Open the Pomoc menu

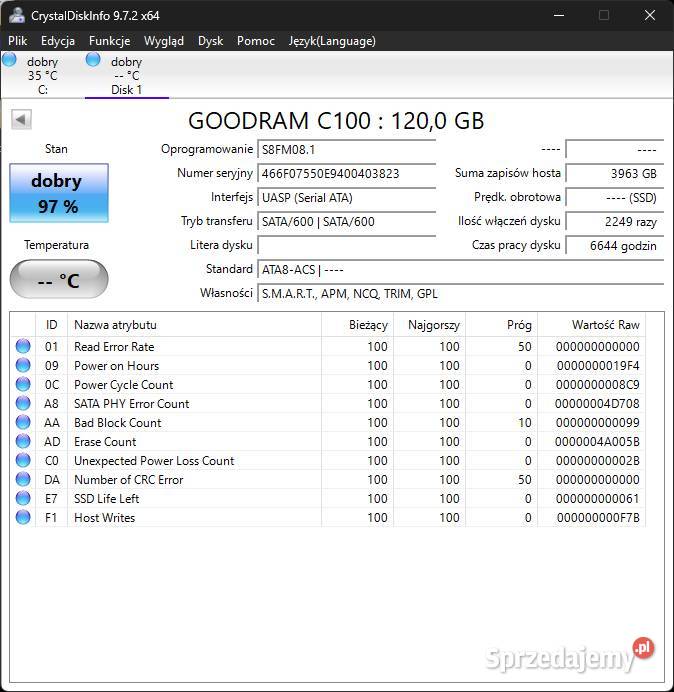256,41
